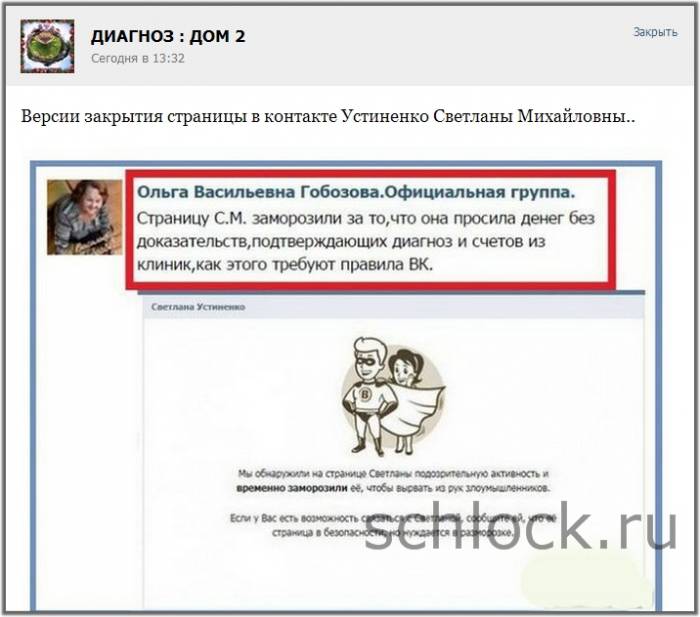Click the bold временно заморозили text
Image resolution: width=700 pixels, height=617 pixels.
[292, 488]
